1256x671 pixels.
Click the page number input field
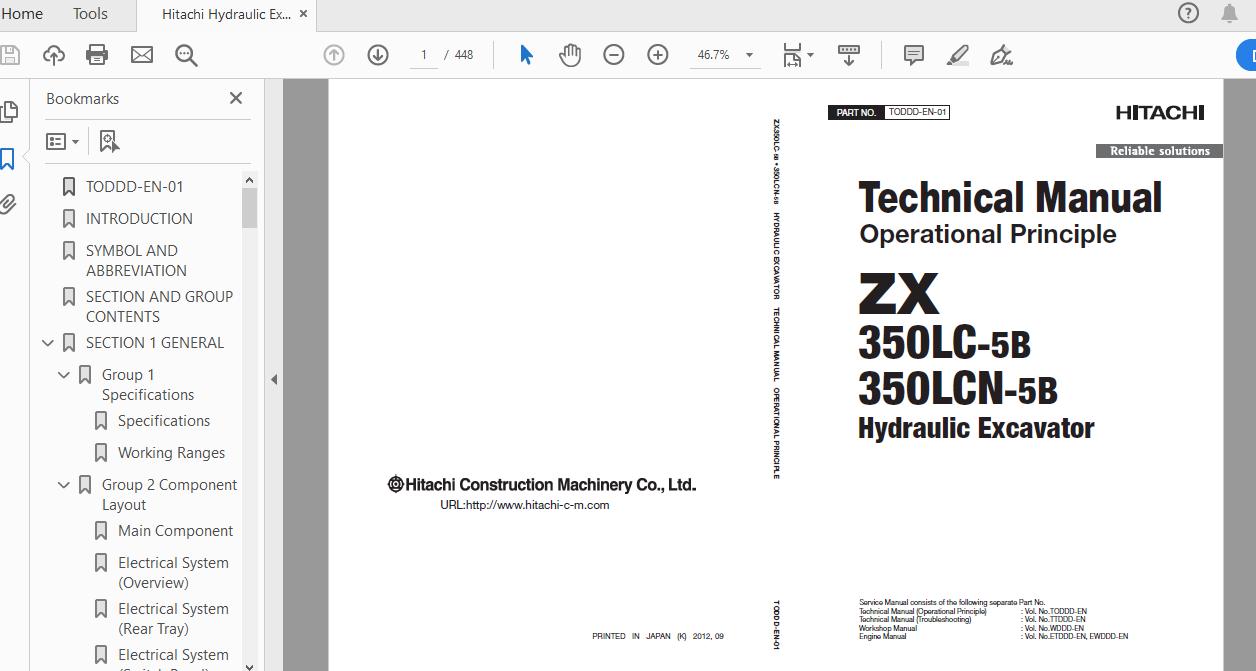click(424, 55)
